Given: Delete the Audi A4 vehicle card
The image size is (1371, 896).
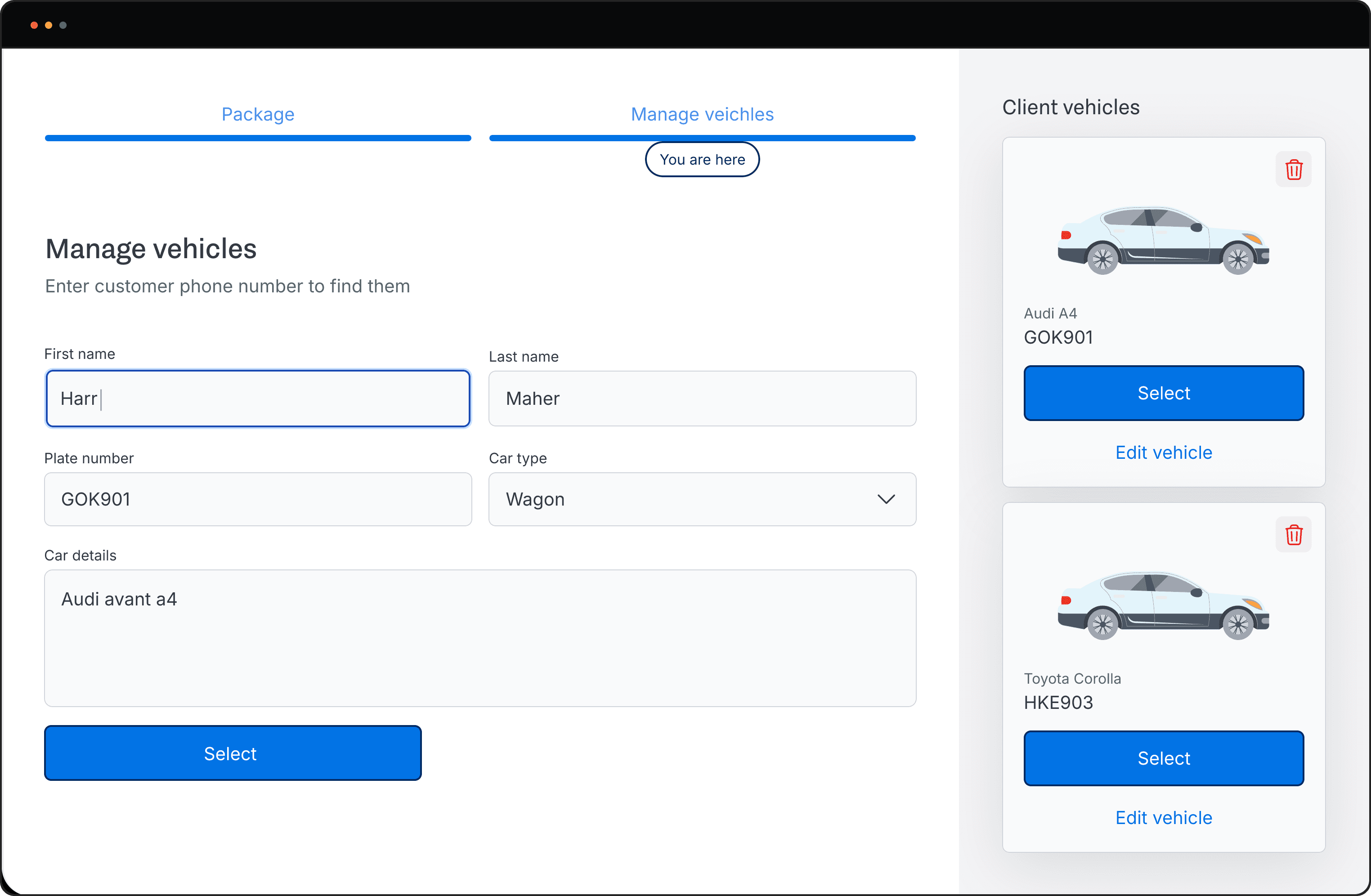Looking at the screenshot, I should 1293,170.
